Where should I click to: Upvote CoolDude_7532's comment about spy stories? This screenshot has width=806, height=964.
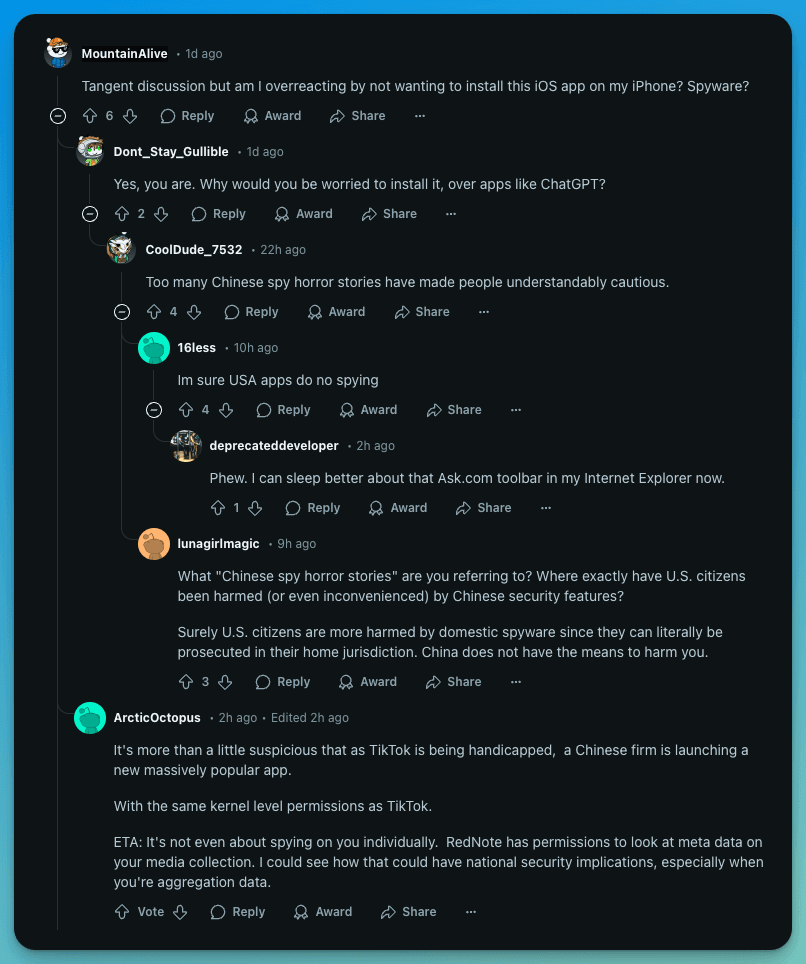pyautogui.click(x=155, y=311)
